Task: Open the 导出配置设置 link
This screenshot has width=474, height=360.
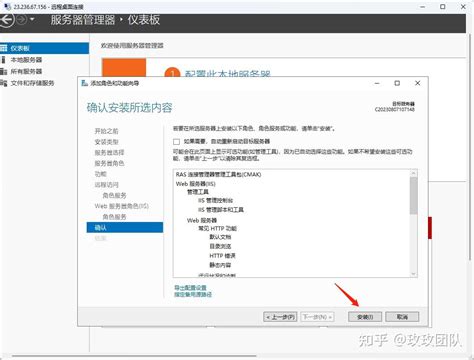Action: (x=190, y=288)
